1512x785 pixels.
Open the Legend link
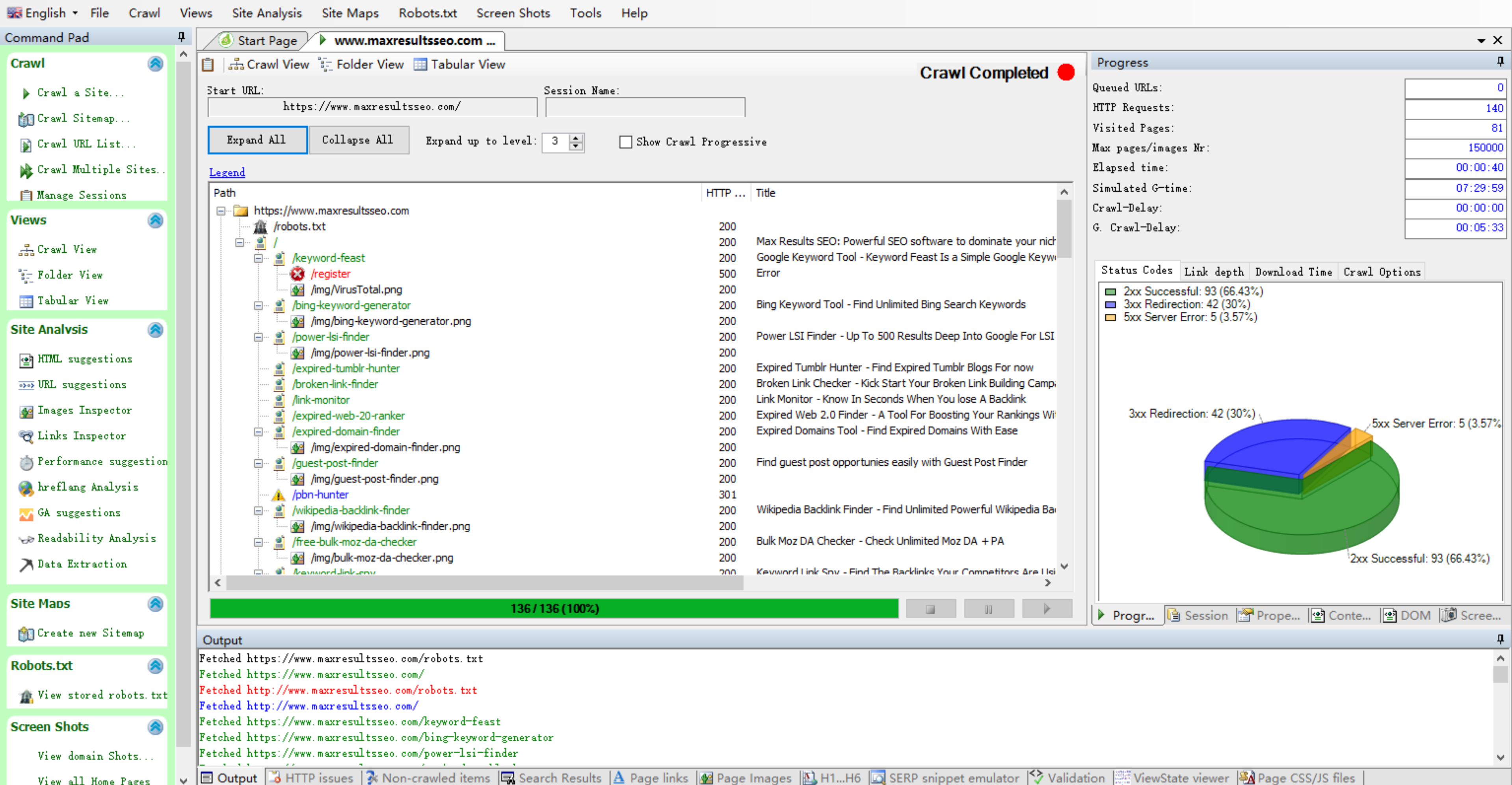(x=227, y=172)
